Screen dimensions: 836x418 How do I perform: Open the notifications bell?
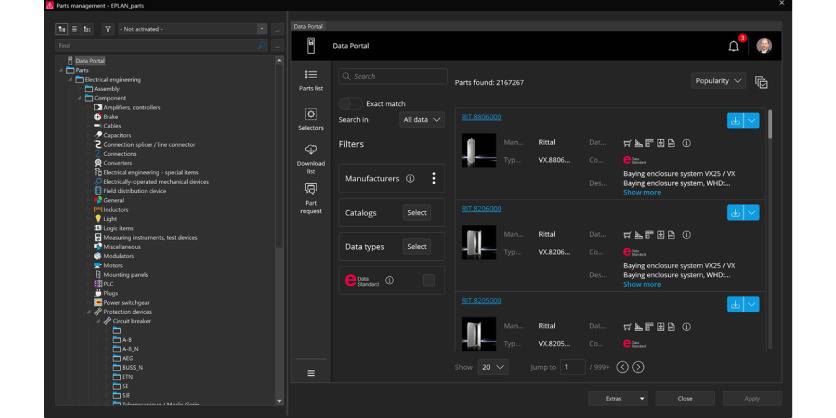[x=734, y=46]
